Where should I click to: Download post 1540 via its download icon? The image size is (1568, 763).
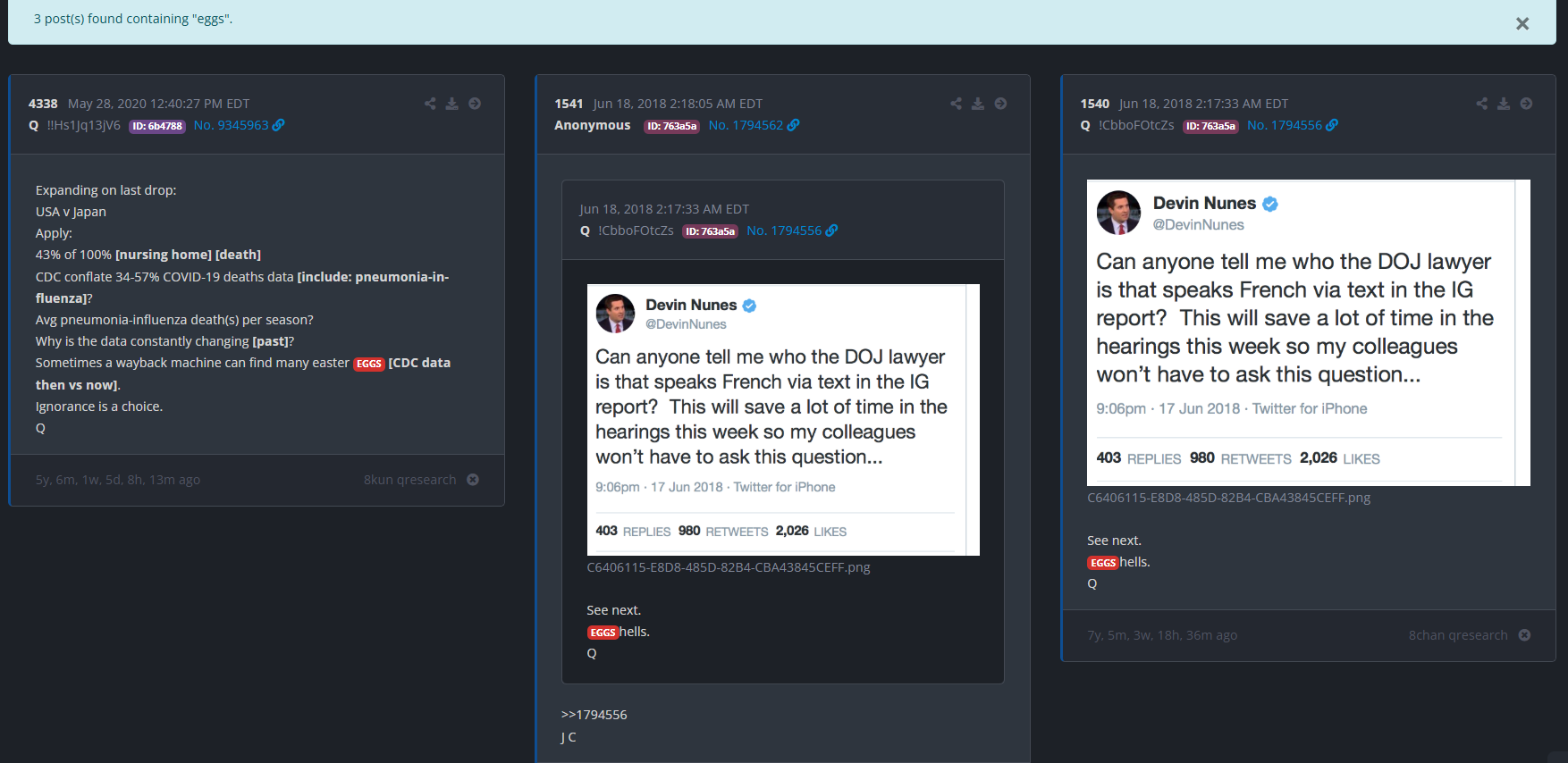(x=1504, y=104)
